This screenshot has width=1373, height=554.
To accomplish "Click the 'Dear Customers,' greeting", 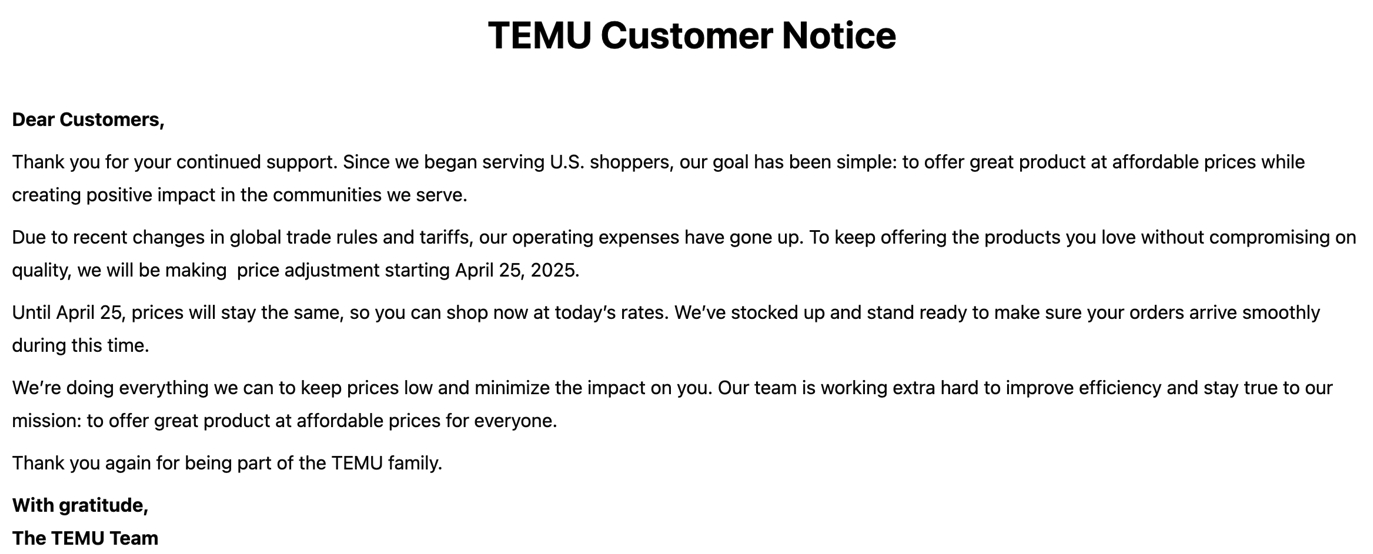I will coord(88,120).
